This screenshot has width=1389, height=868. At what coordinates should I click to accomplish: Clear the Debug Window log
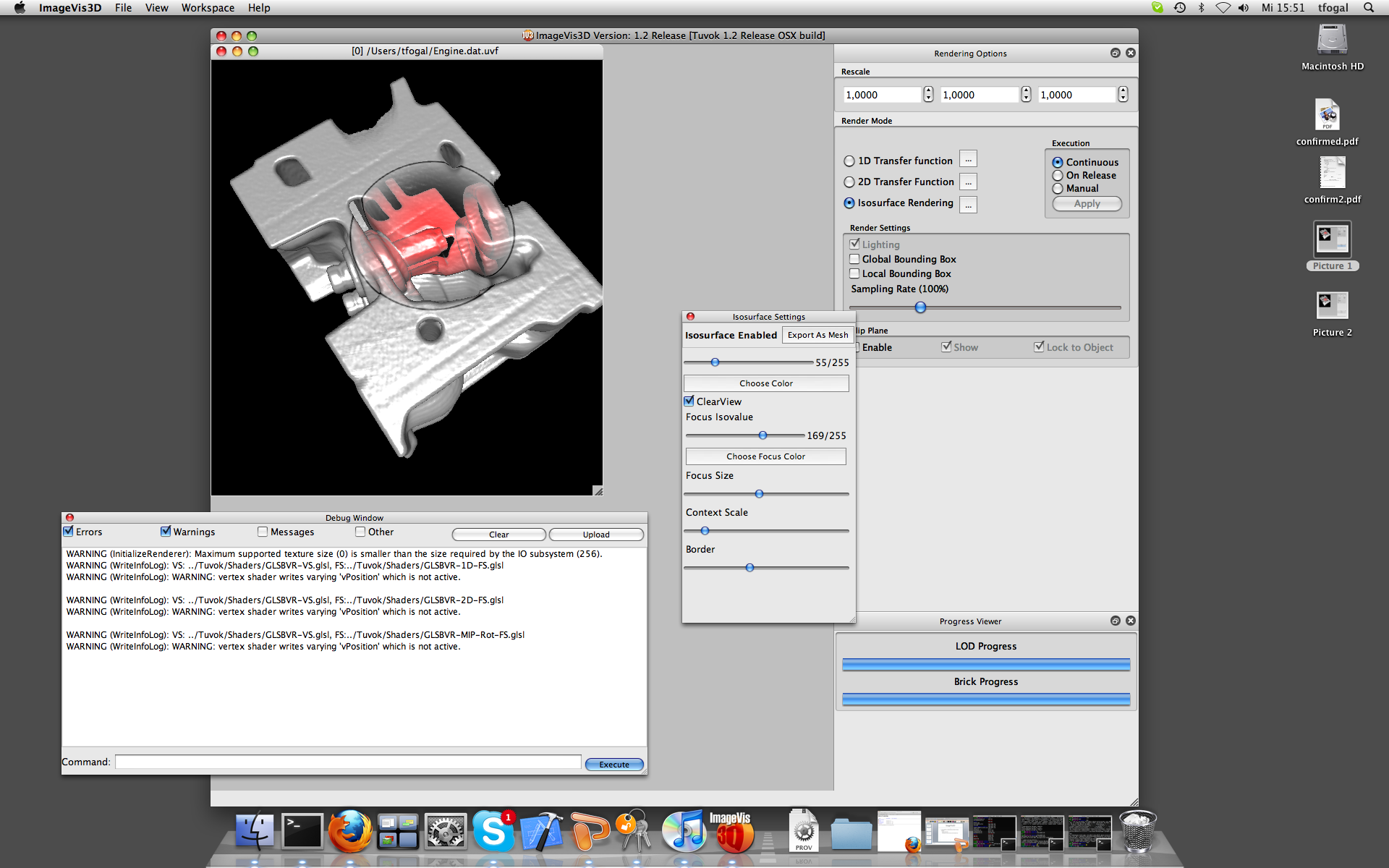tap(498, 535)
